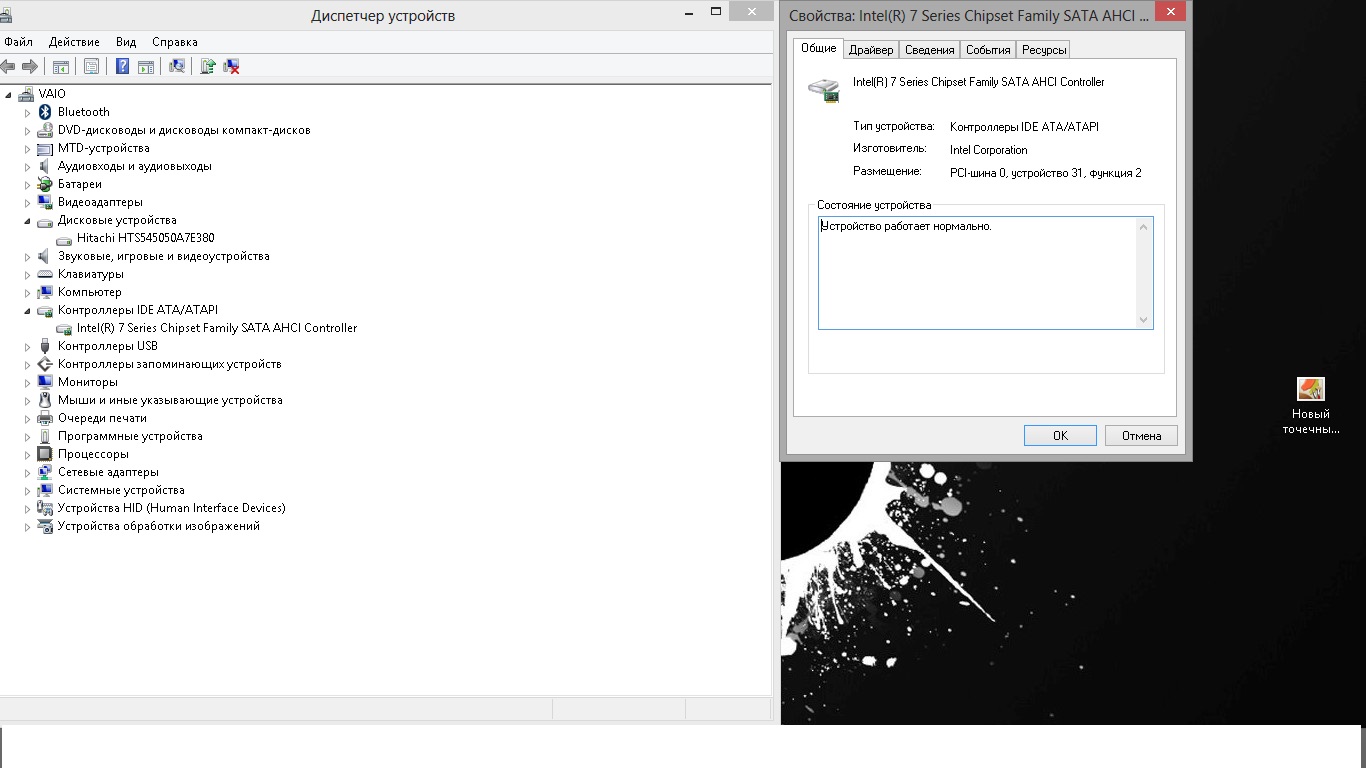Screen dimensions: 1366x768
Task: Open the Действие menu
Action: coord(74,42)
